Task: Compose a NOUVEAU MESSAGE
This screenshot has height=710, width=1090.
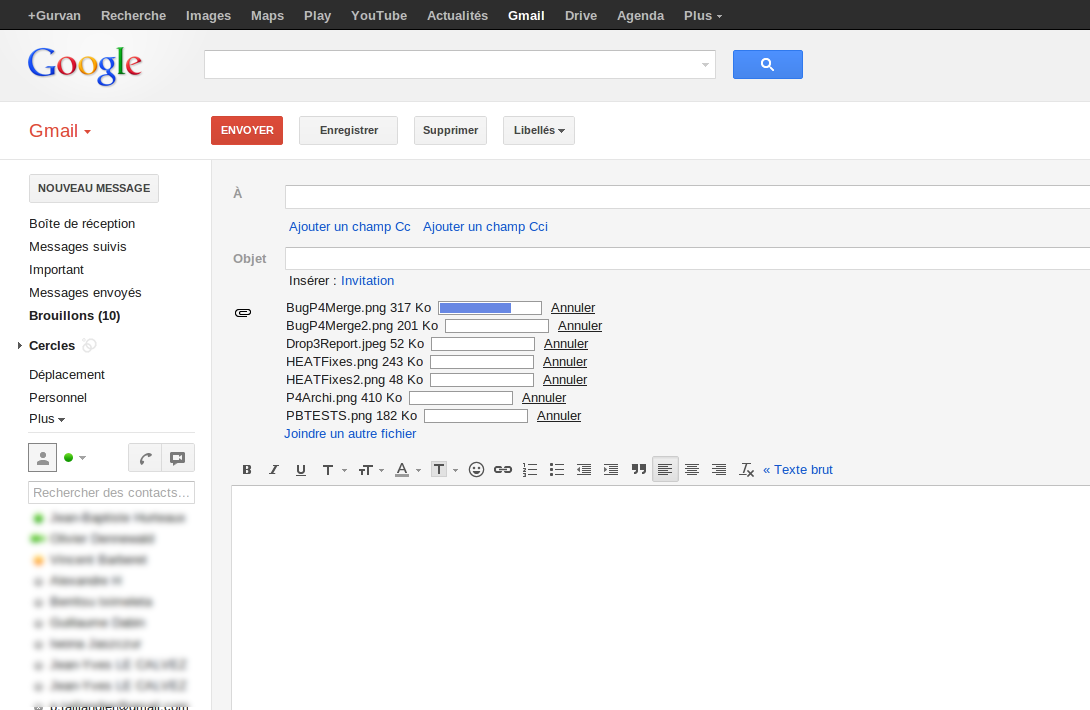Action: point(94,188)
